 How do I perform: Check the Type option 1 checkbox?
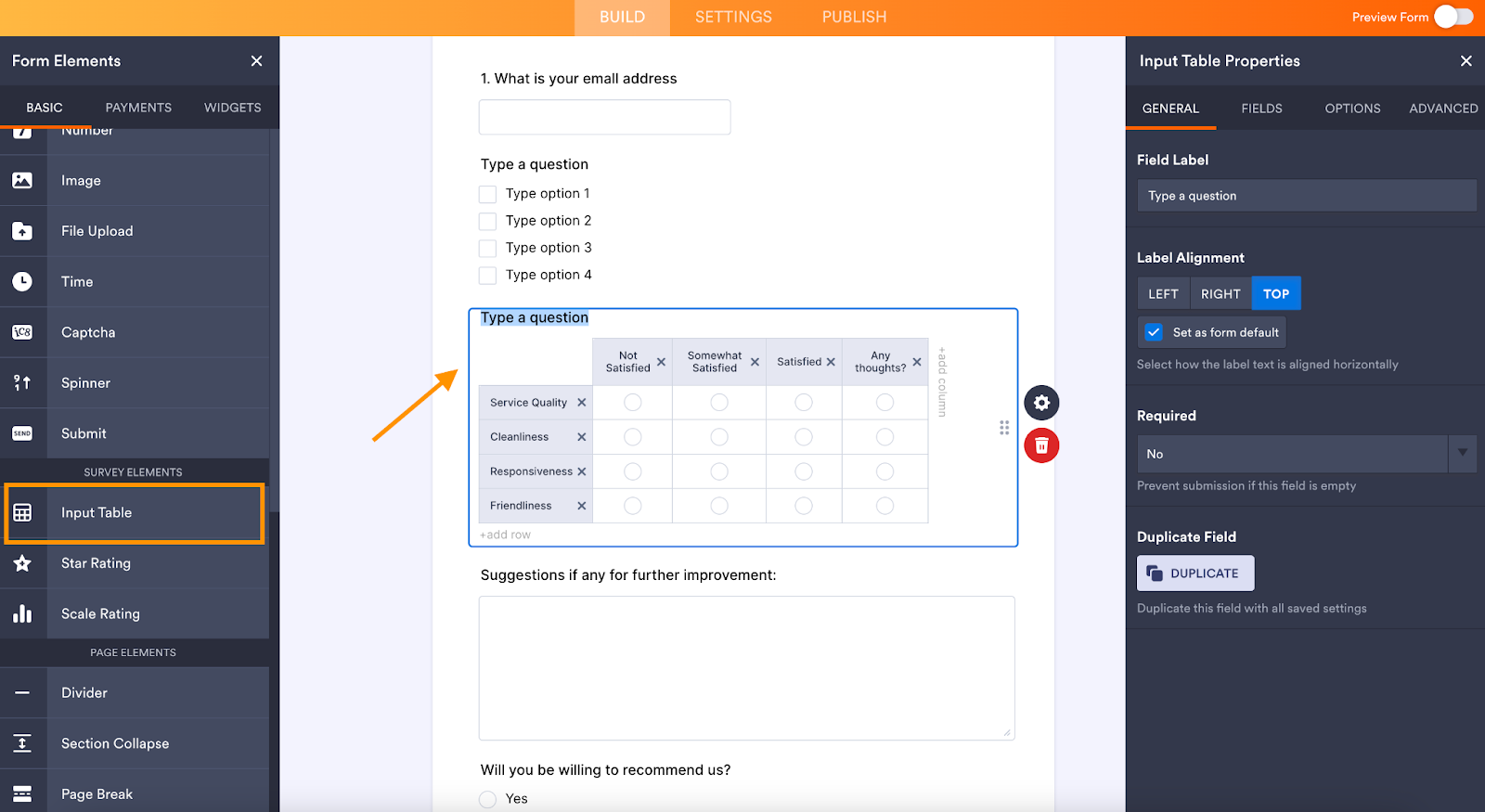[487, 194]
